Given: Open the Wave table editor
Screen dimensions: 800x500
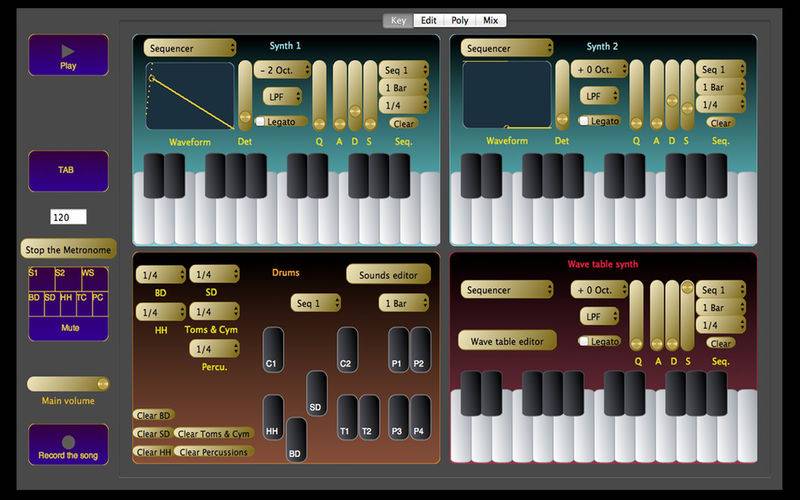Looking at the screenshot, I should [507, 341].
